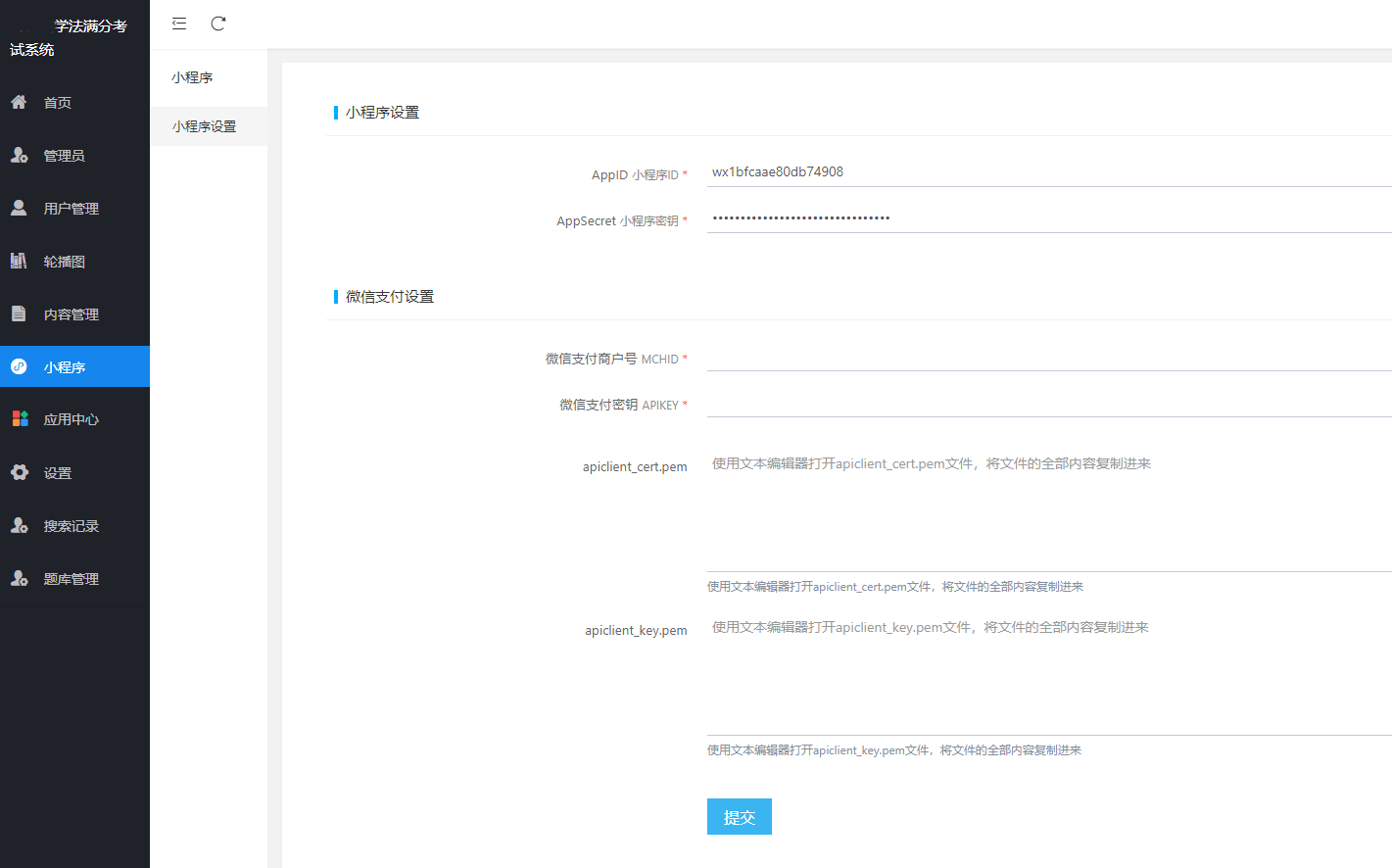
Task: Open 轮播图 menu entry
Action: pos(74,261)
